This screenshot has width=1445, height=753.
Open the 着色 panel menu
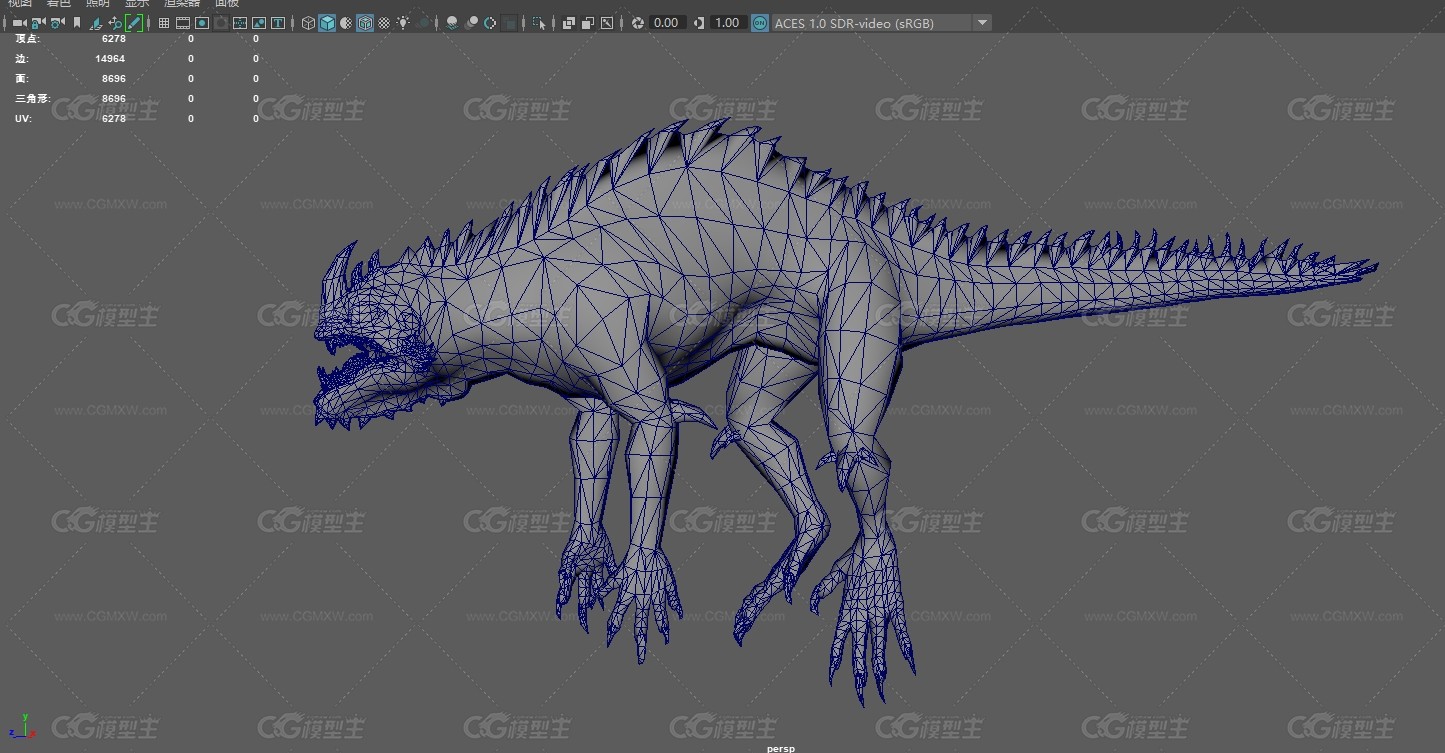coord(59,3)
